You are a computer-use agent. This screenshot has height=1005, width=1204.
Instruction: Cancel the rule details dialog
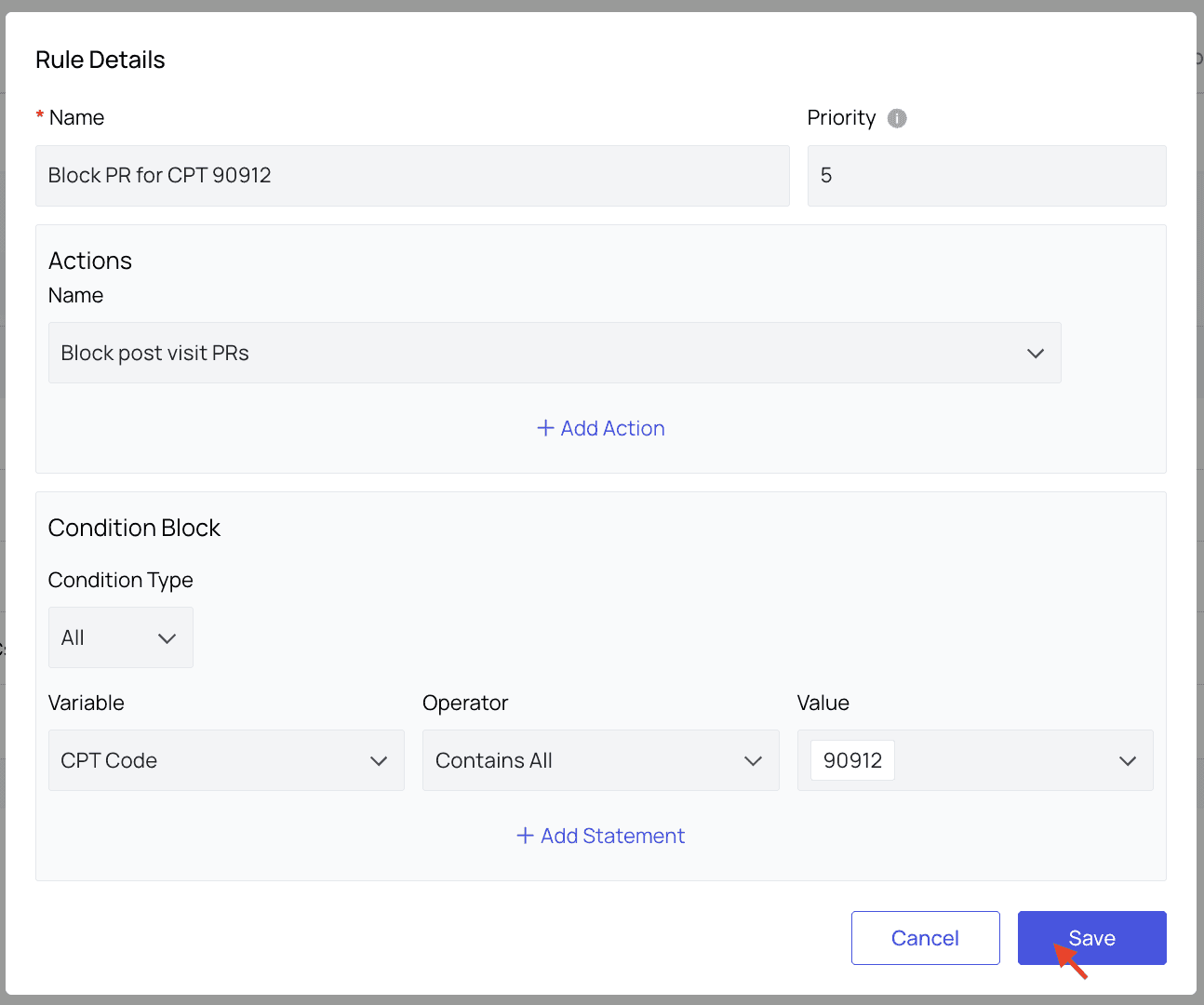[925, 938]
